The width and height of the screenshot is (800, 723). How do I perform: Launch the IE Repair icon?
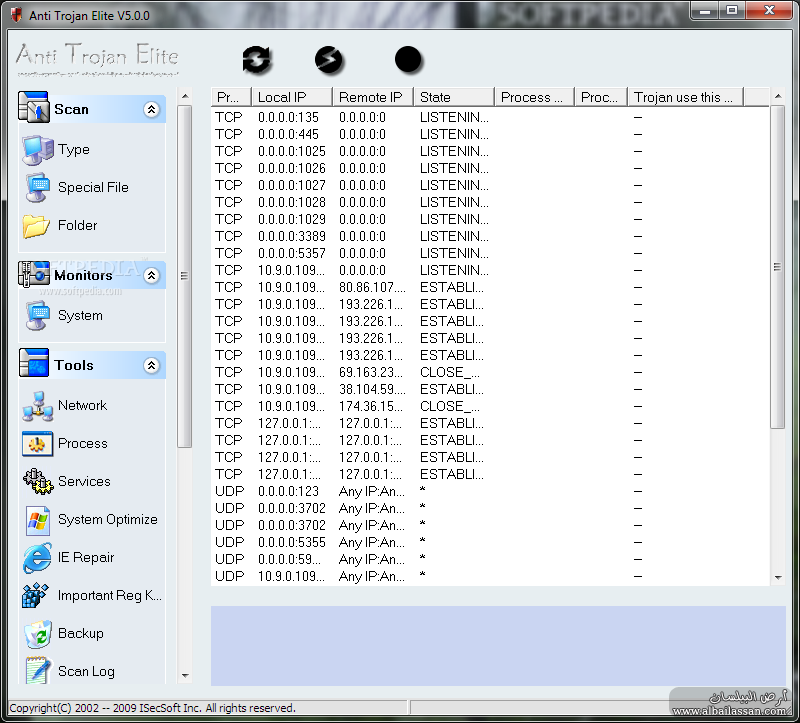(37, 558)
